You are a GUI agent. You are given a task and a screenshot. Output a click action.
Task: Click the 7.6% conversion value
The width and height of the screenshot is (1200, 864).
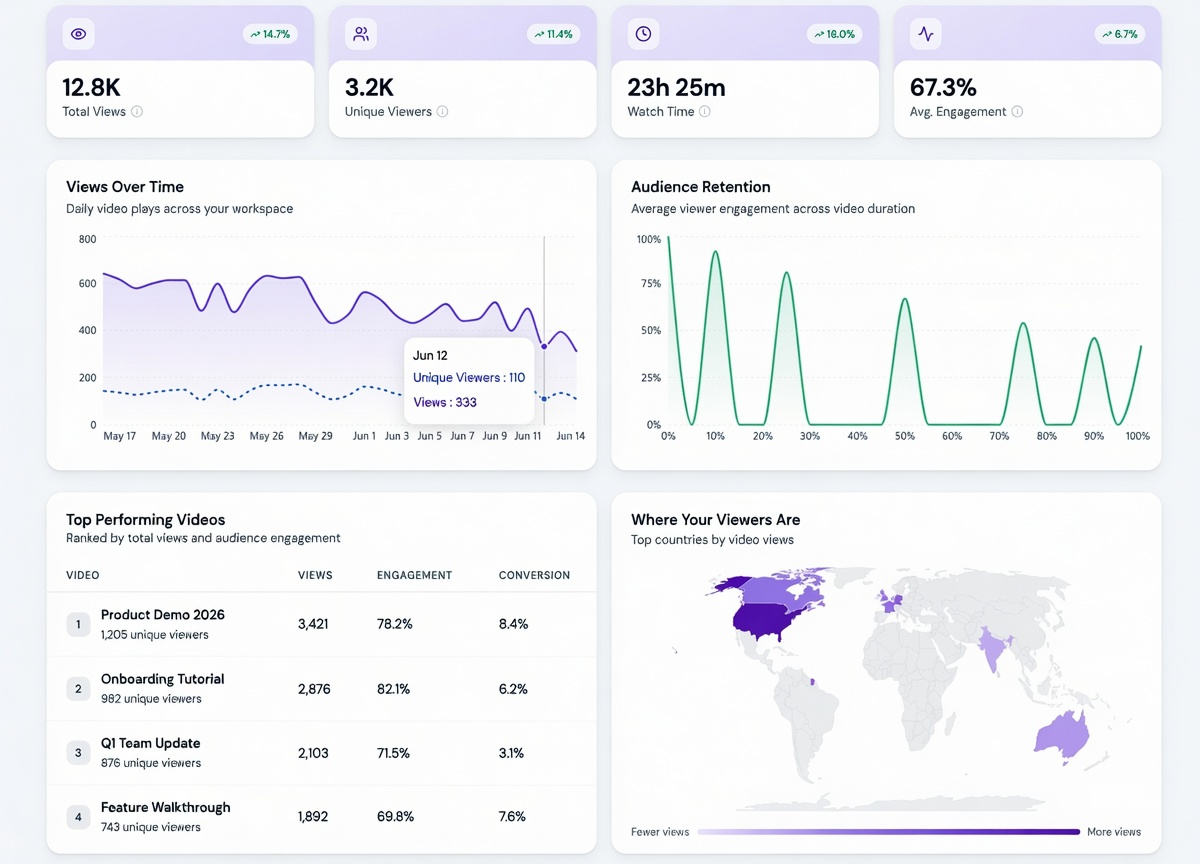point(513,817)
